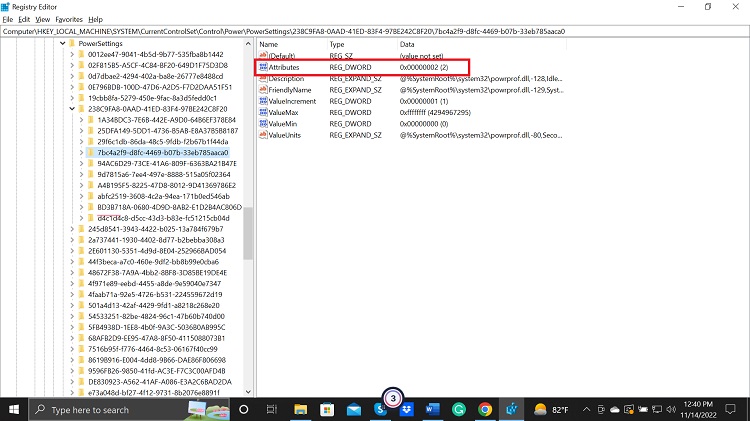Open the Edit menu
This screenshot has height=421, width=750.
point(24,19)
